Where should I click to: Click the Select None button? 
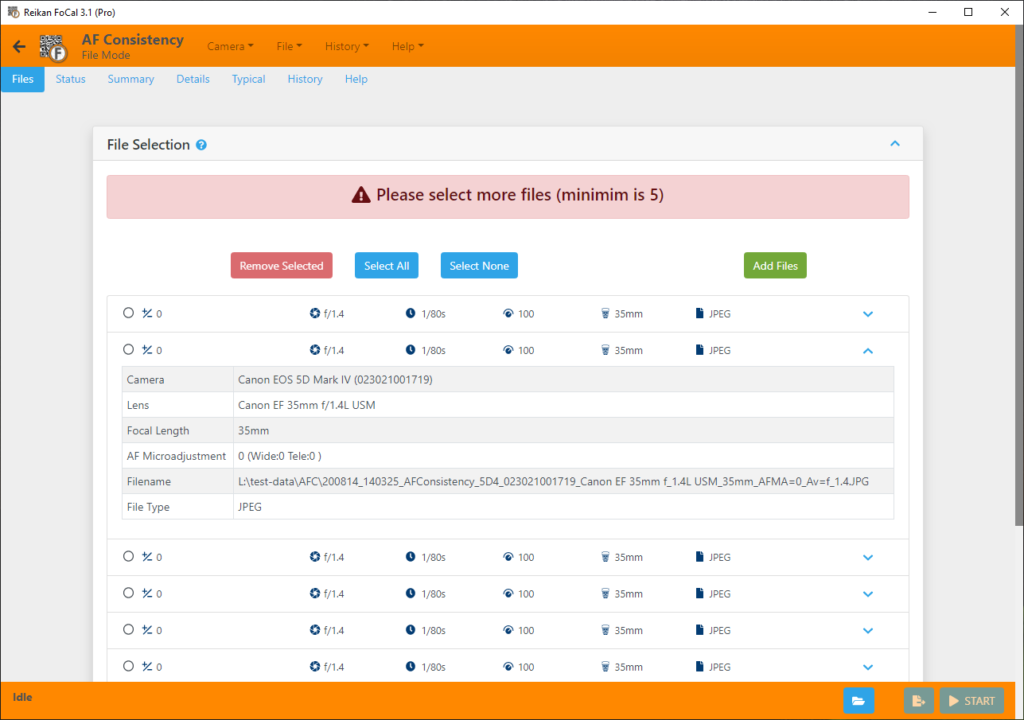point(479,265)
